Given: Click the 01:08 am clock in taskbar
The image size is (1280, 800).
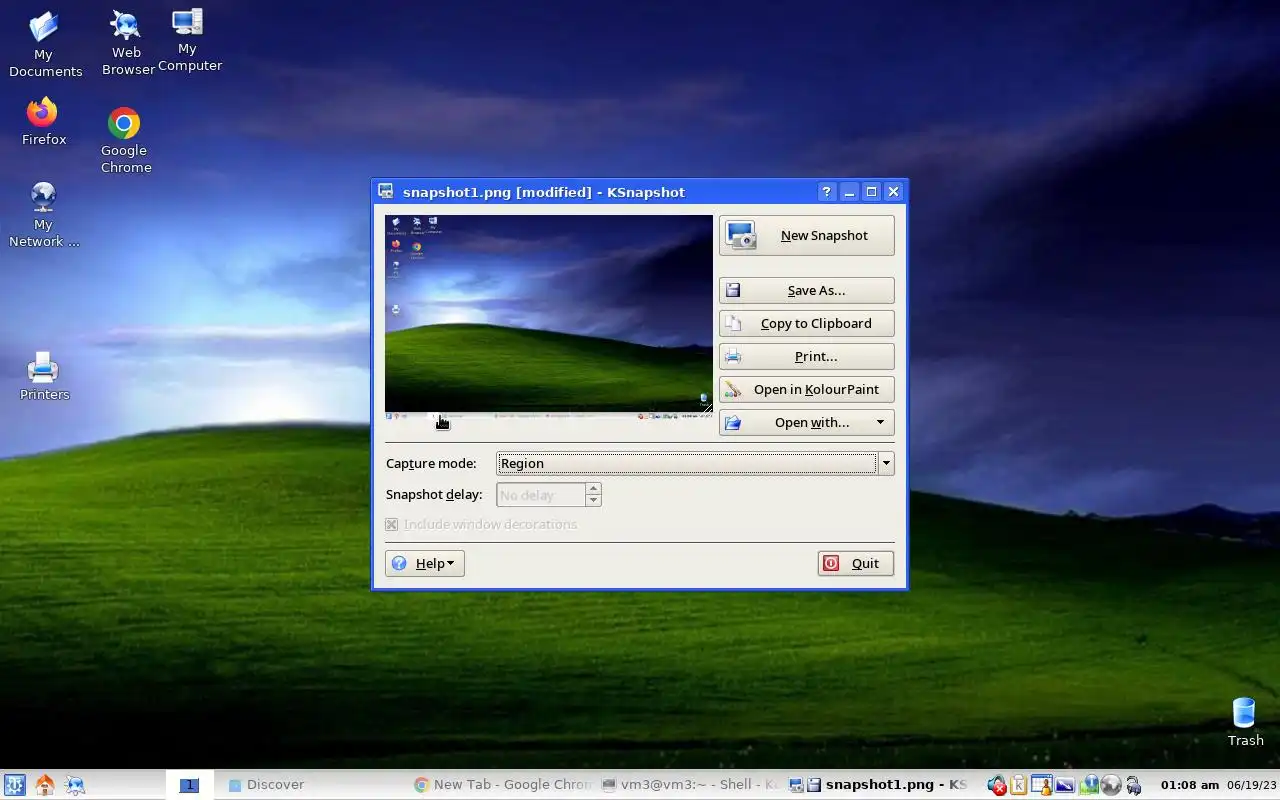Looking at the screenshot, I should coord(1189,785).
